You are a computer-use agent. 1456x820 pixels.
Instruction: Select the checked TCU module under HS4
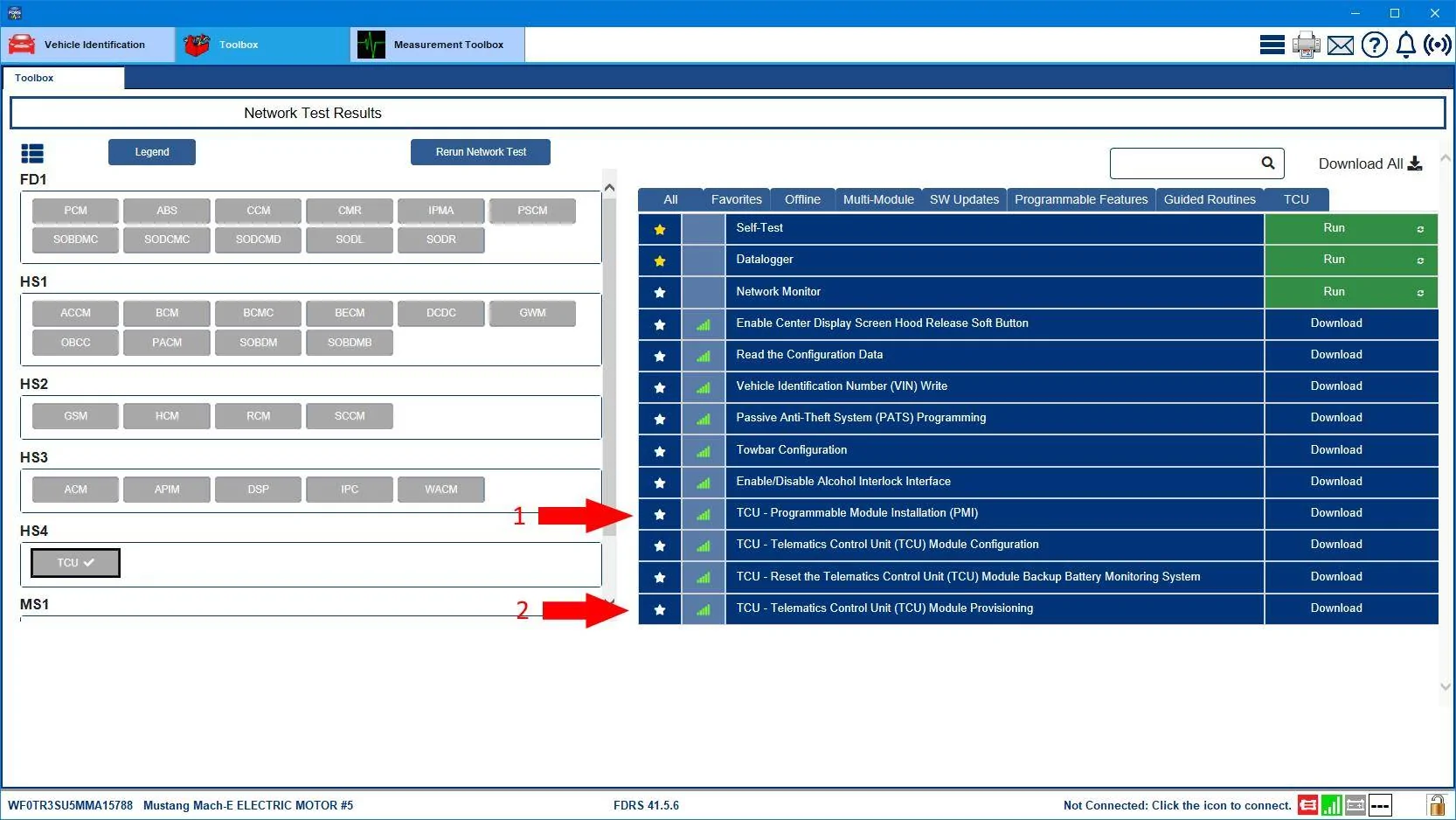pos(75,563)
